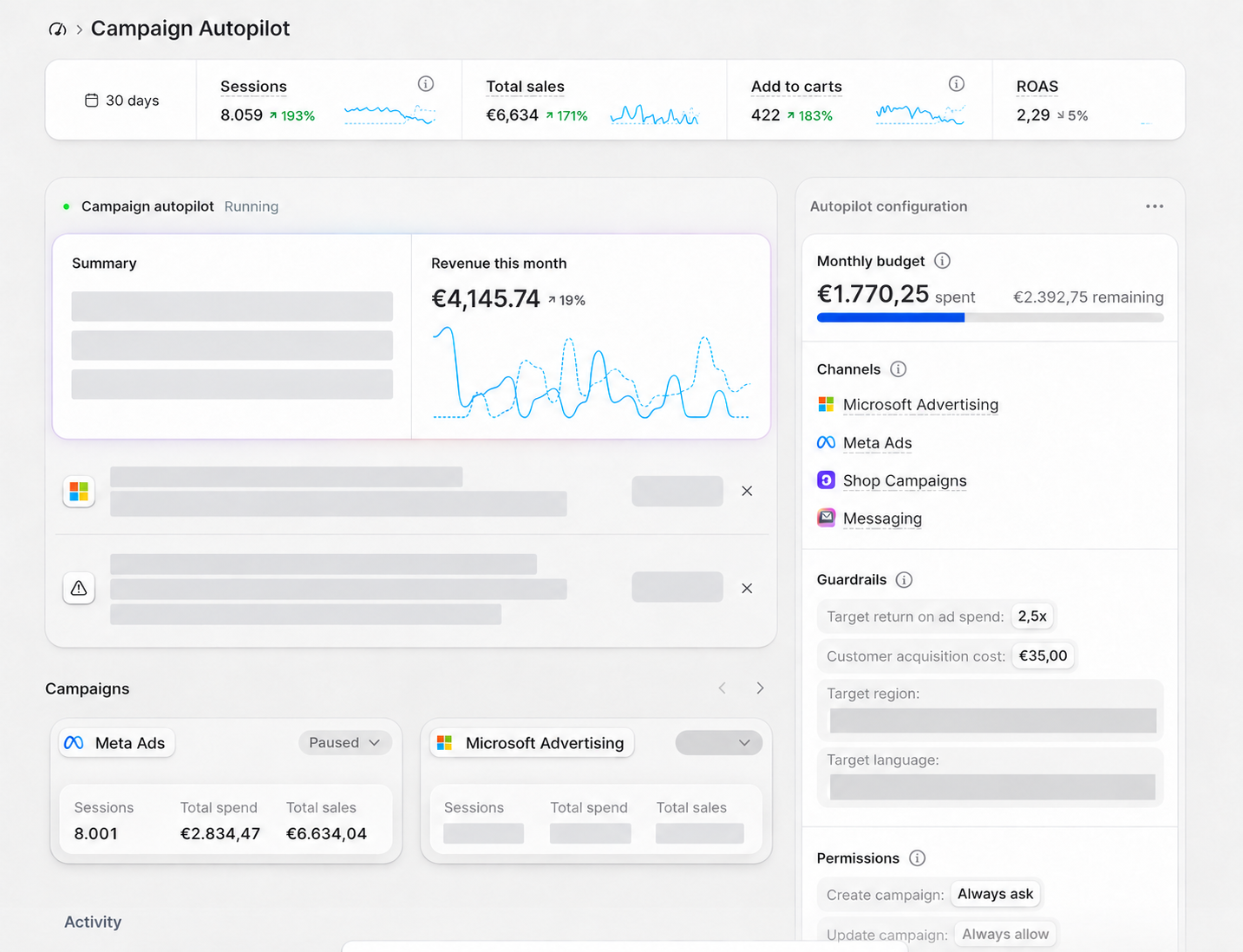Click the Total sales metric label
1243x952 pixels.
click(525, 87)
